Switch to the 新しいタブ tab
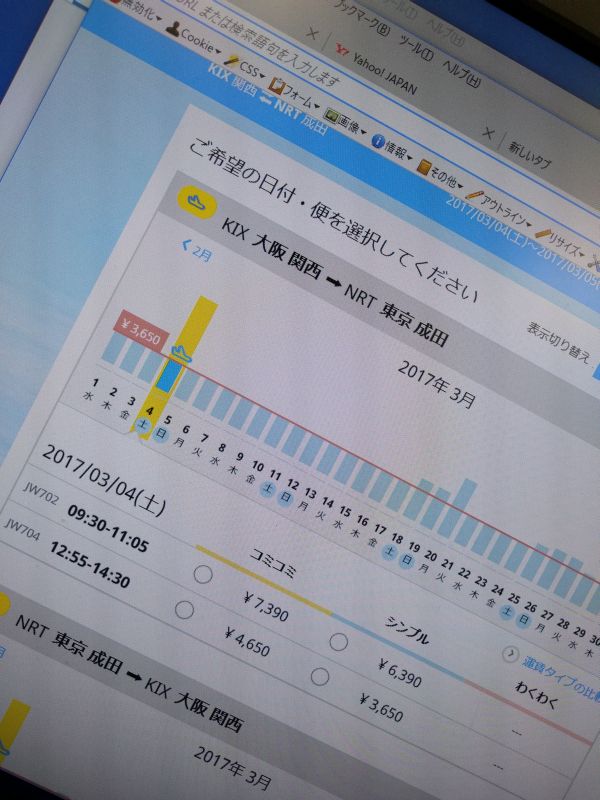The width and height of the screenshot is (600, 800). (x=530, y=155)
